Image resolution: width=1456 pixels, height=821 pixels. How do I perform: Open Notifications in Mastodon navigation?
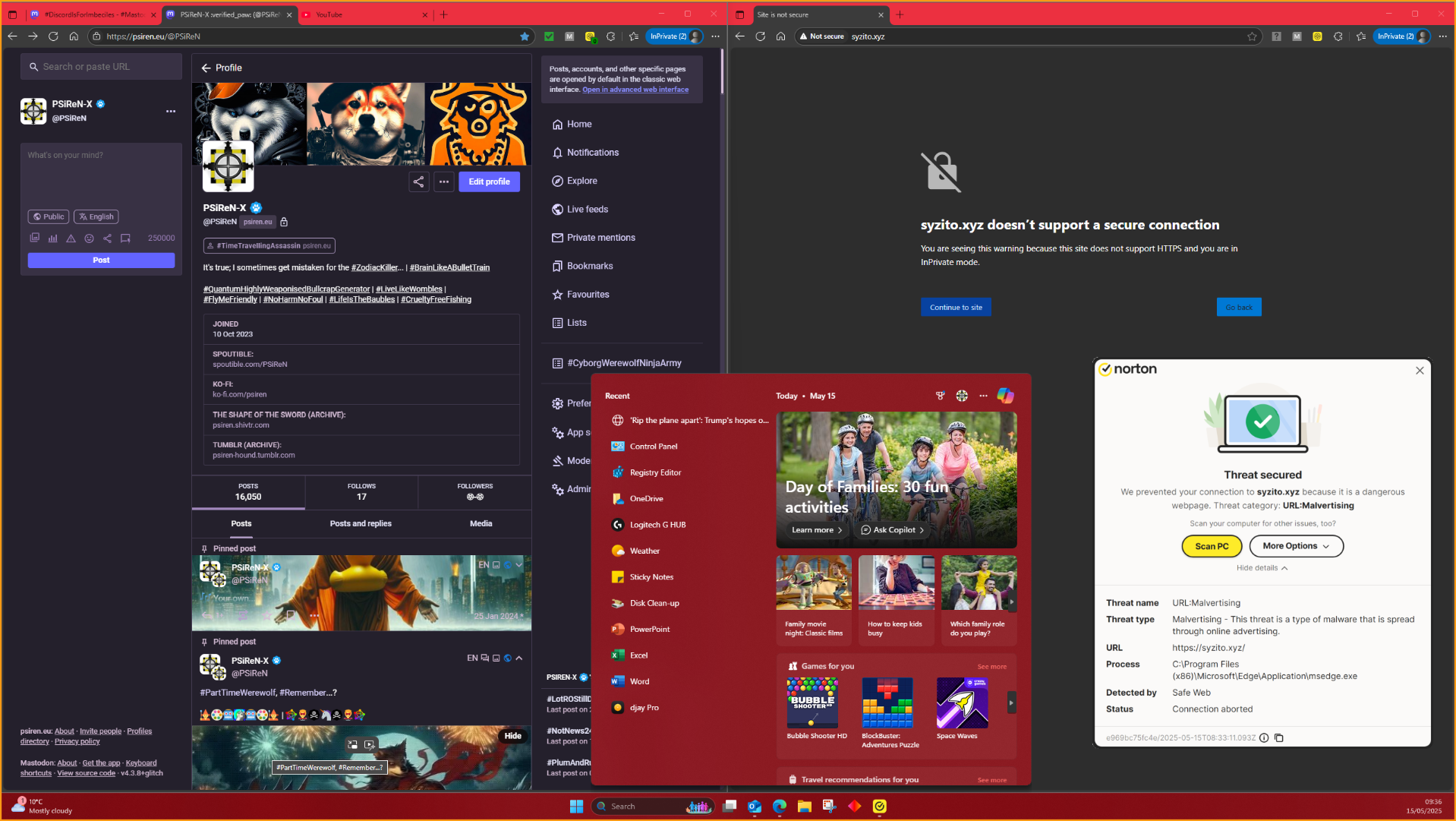click(585, 153)
